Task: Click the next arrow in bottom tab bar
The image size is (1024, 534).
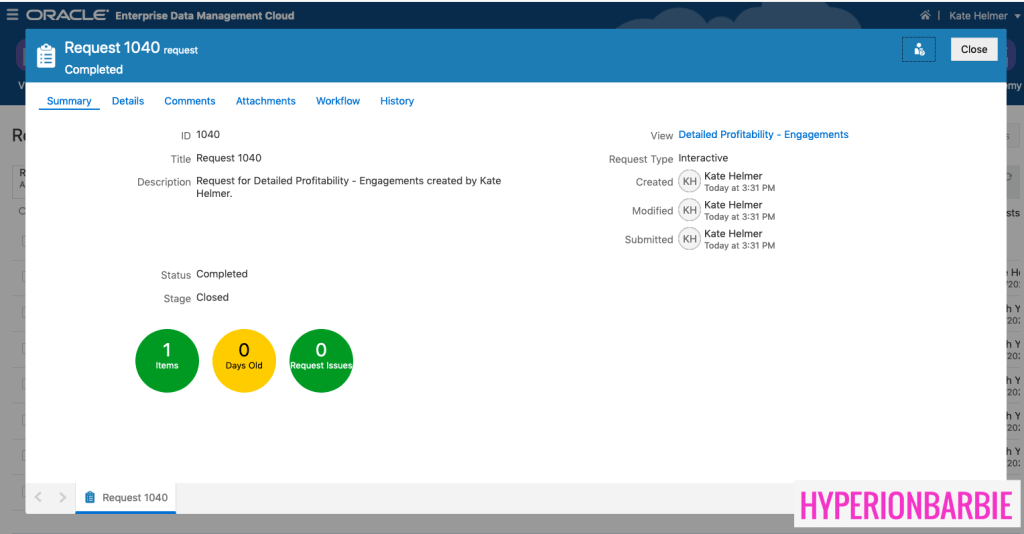Action: pos(62,497)
